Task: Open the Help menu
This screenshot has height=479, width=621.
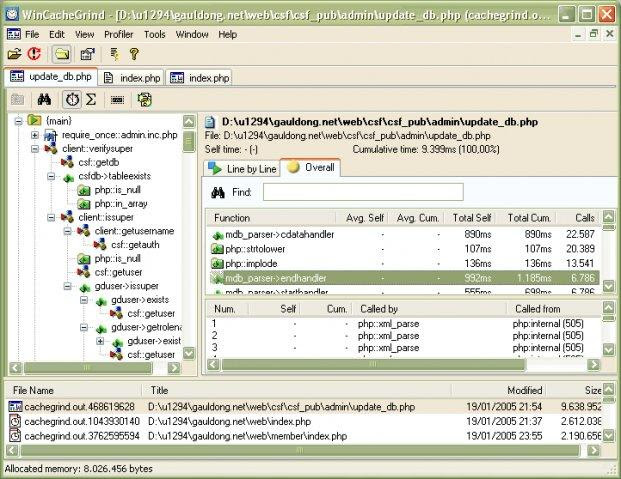Action: click(x=228, y=34)
